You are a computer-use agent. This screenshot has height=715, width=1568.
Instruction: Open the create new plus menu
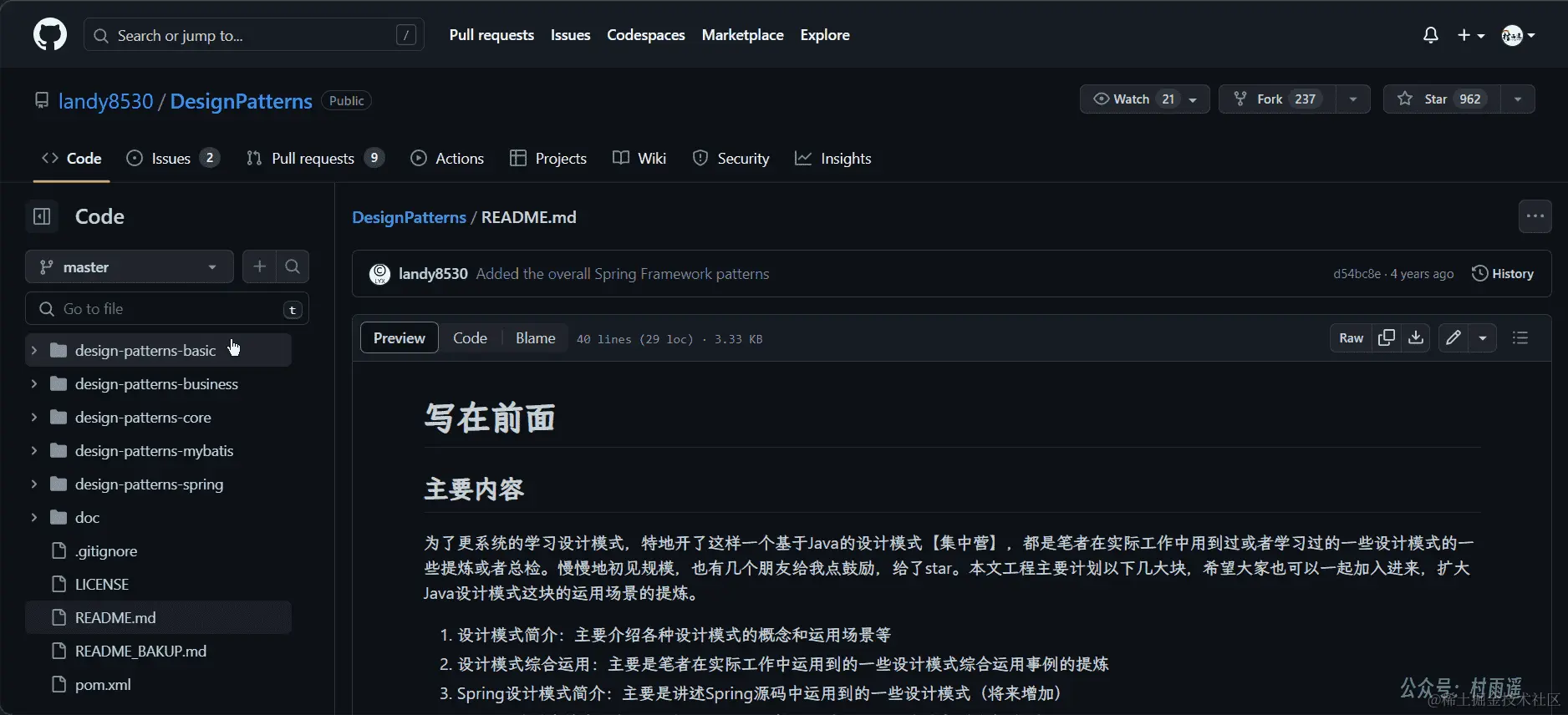pos(1471,35)
